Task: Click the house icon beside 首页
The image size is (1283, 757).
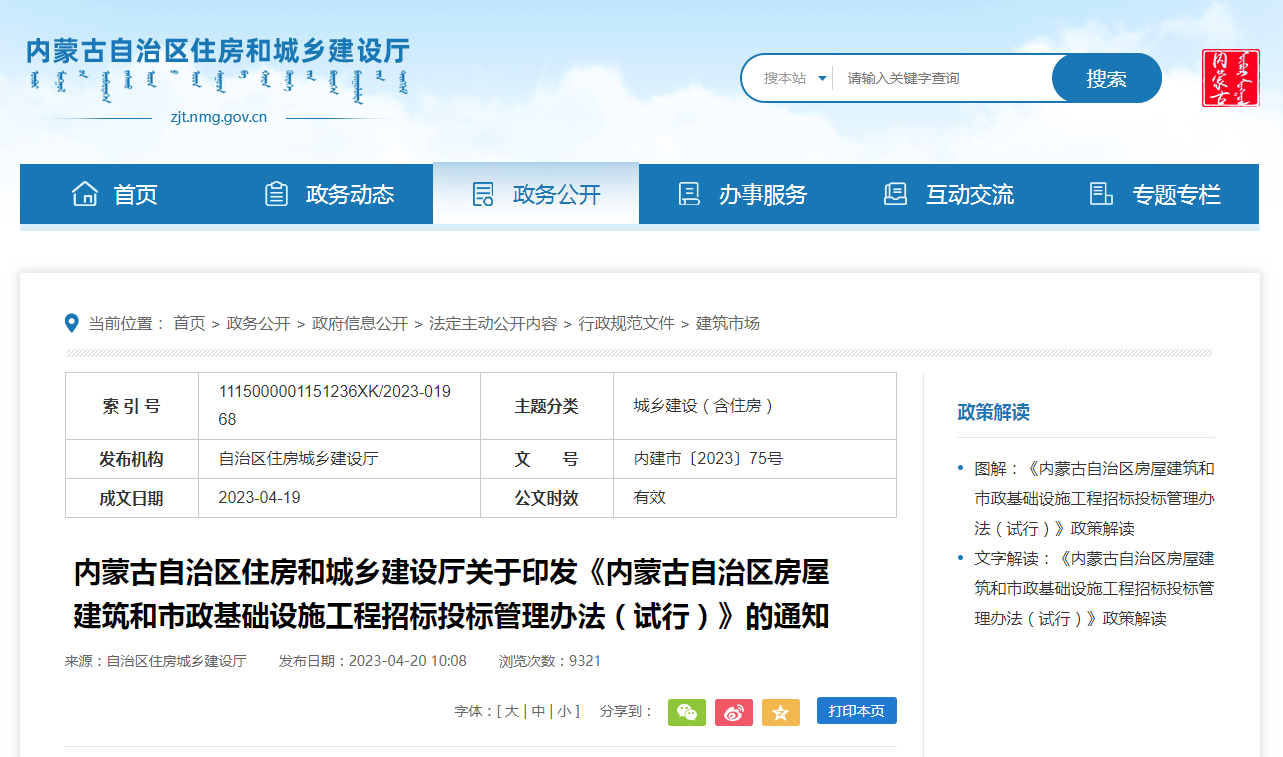Action: (85, 194)
